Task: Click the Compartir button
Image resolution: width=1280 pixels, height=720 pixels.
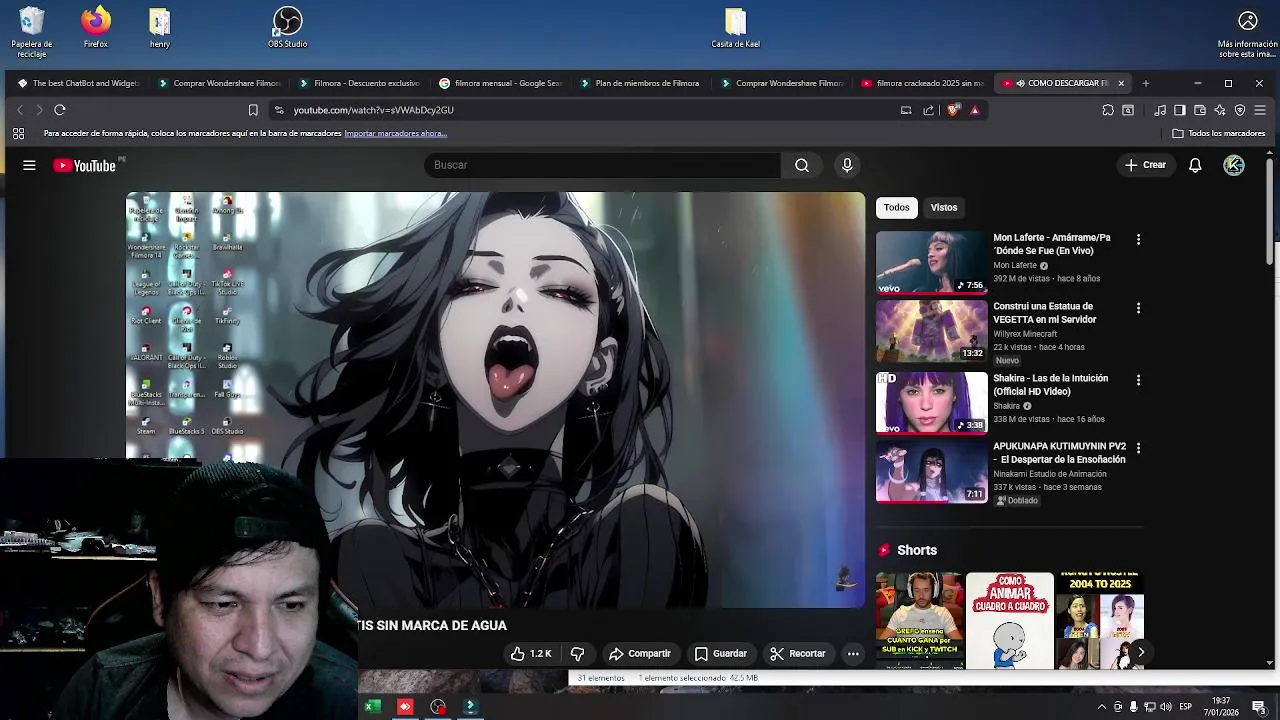Action: [640, 654]
